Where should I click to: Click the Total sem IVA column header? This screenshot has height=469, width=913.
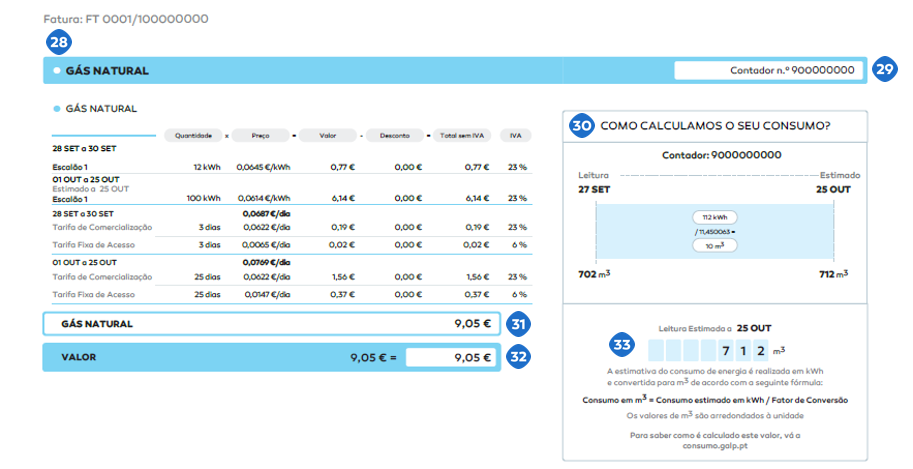(x=462, y=136)
